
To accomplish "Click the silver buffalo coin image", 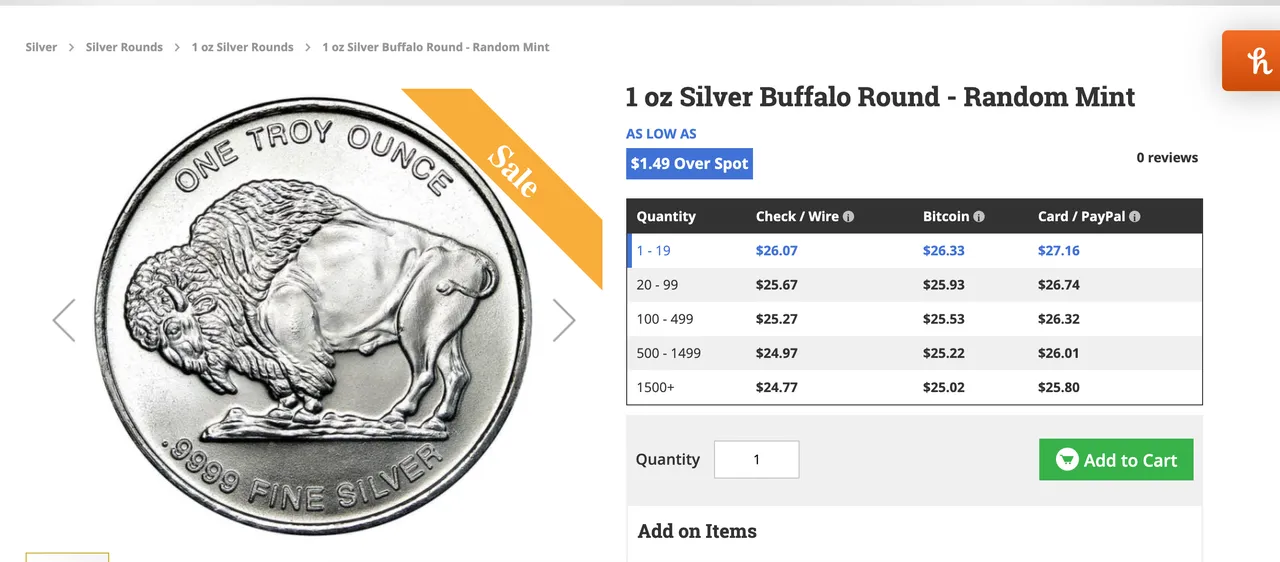I will tap(310, 320).
